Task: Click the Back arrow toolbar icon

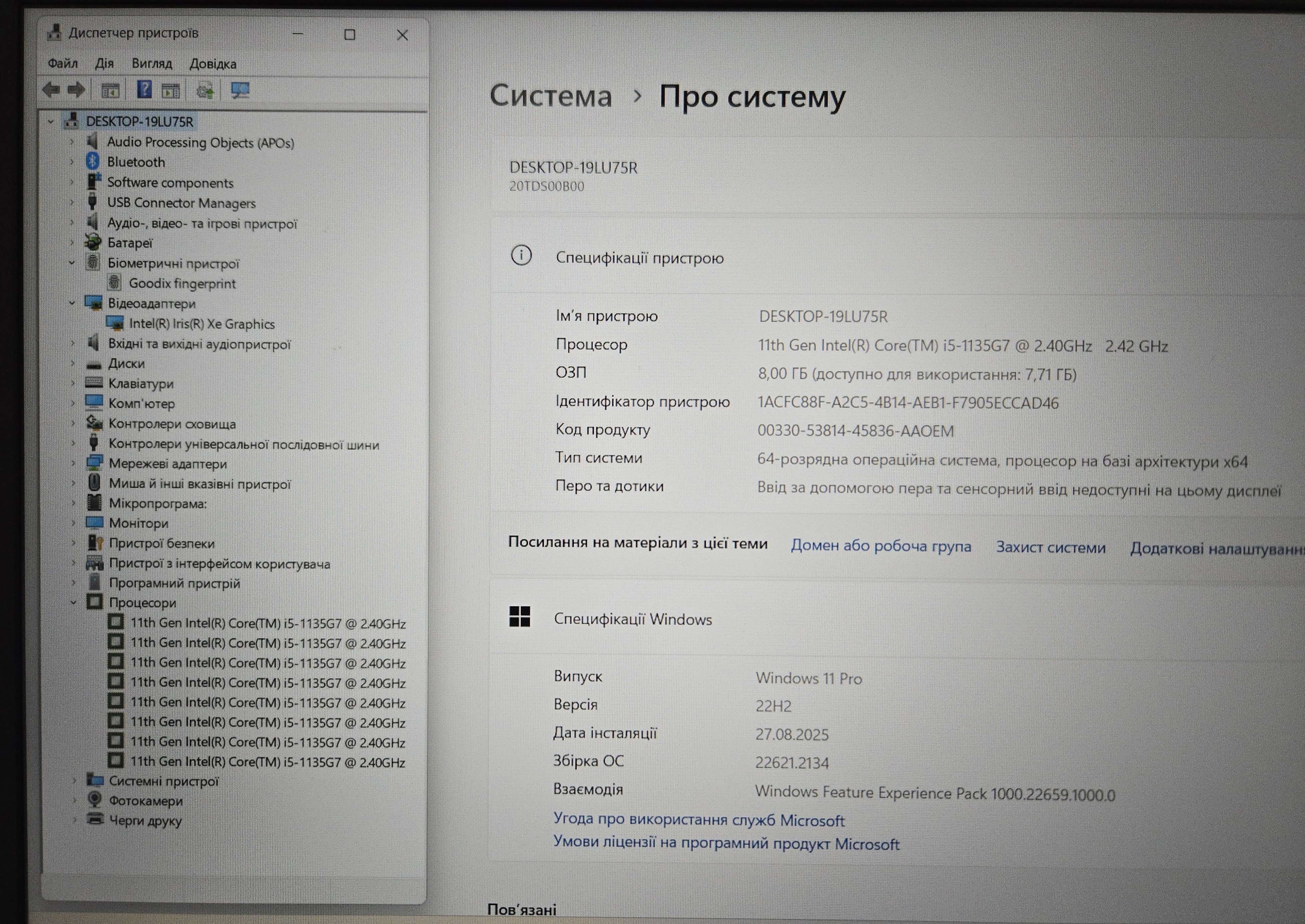Action: (x=52, y=90)
